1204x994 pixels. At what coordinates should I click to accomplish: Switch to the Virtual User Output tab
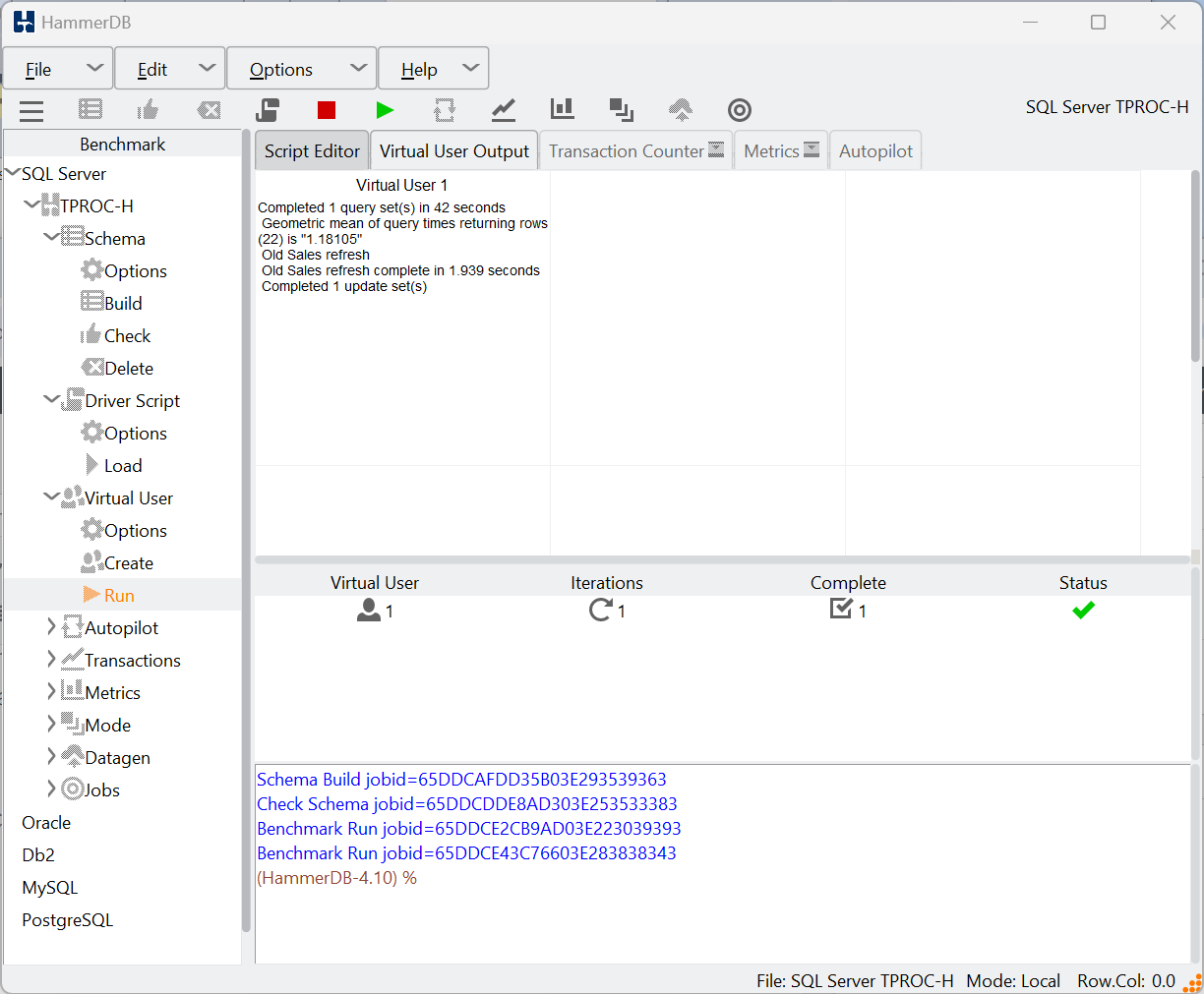[x=454, y=150]
